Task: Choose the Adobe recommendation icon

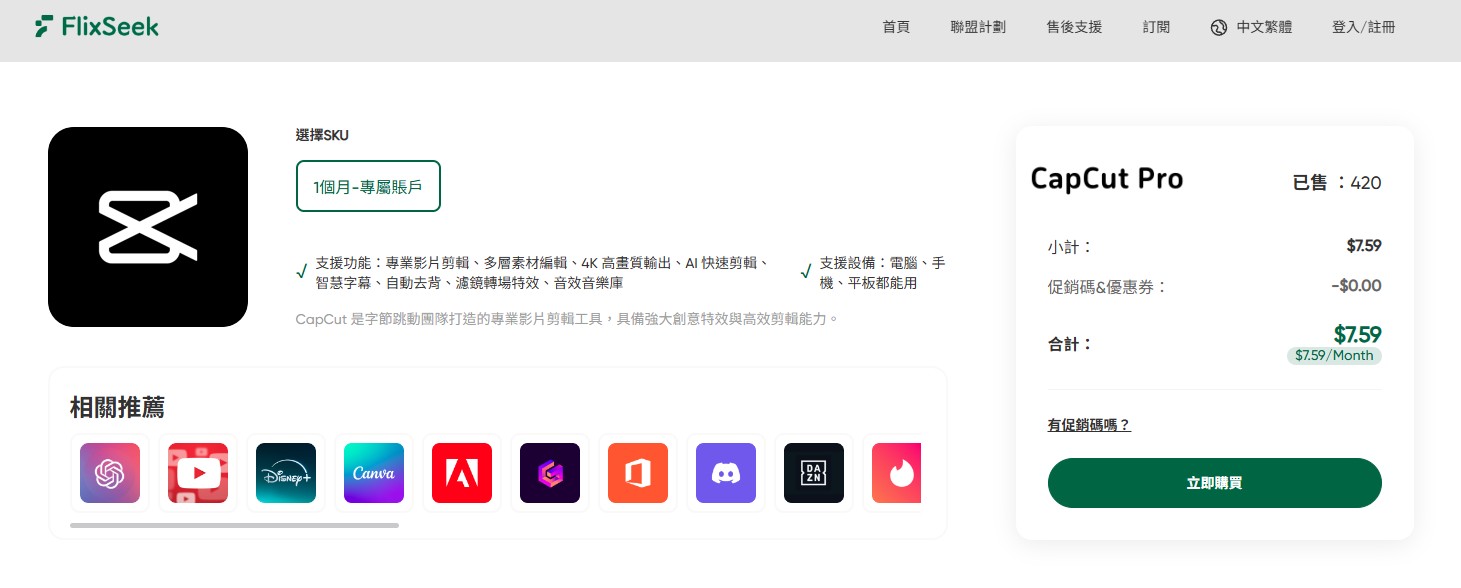Action: coord(462,473)
